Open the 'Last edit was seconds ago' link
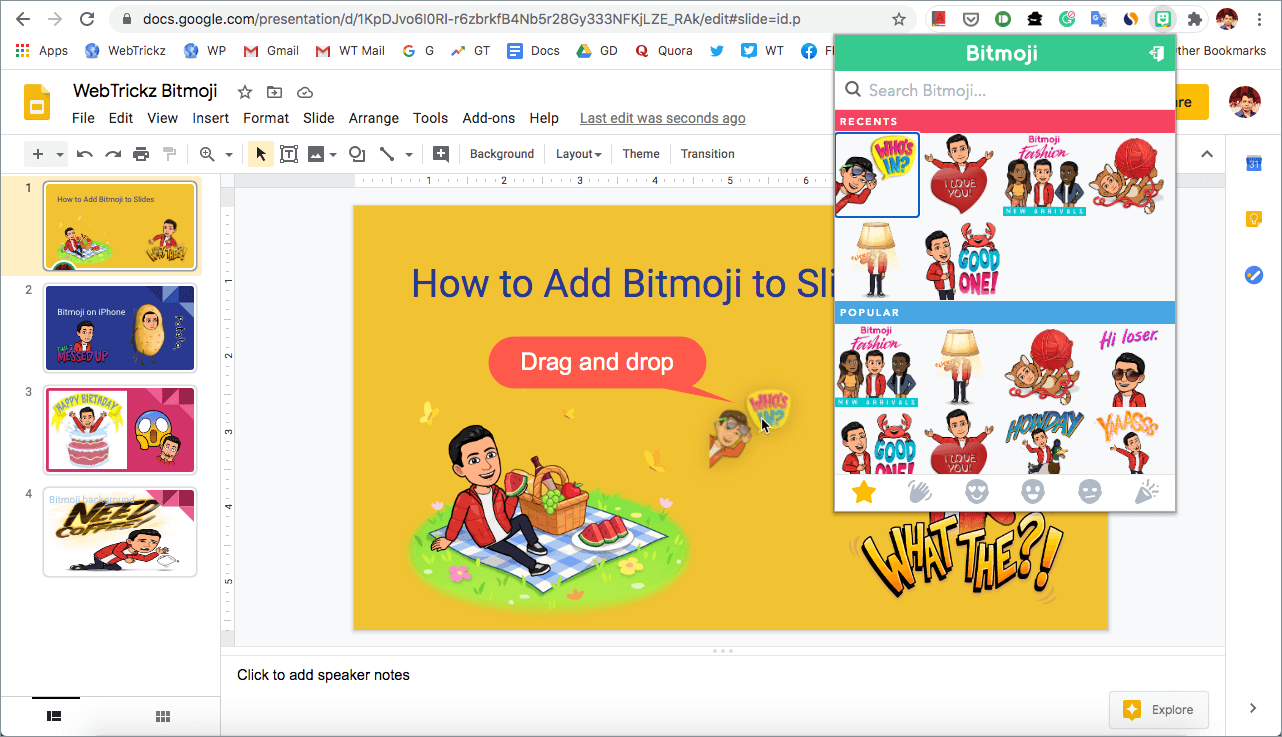This screenshot has height=737, width=1282. (663, 118)
